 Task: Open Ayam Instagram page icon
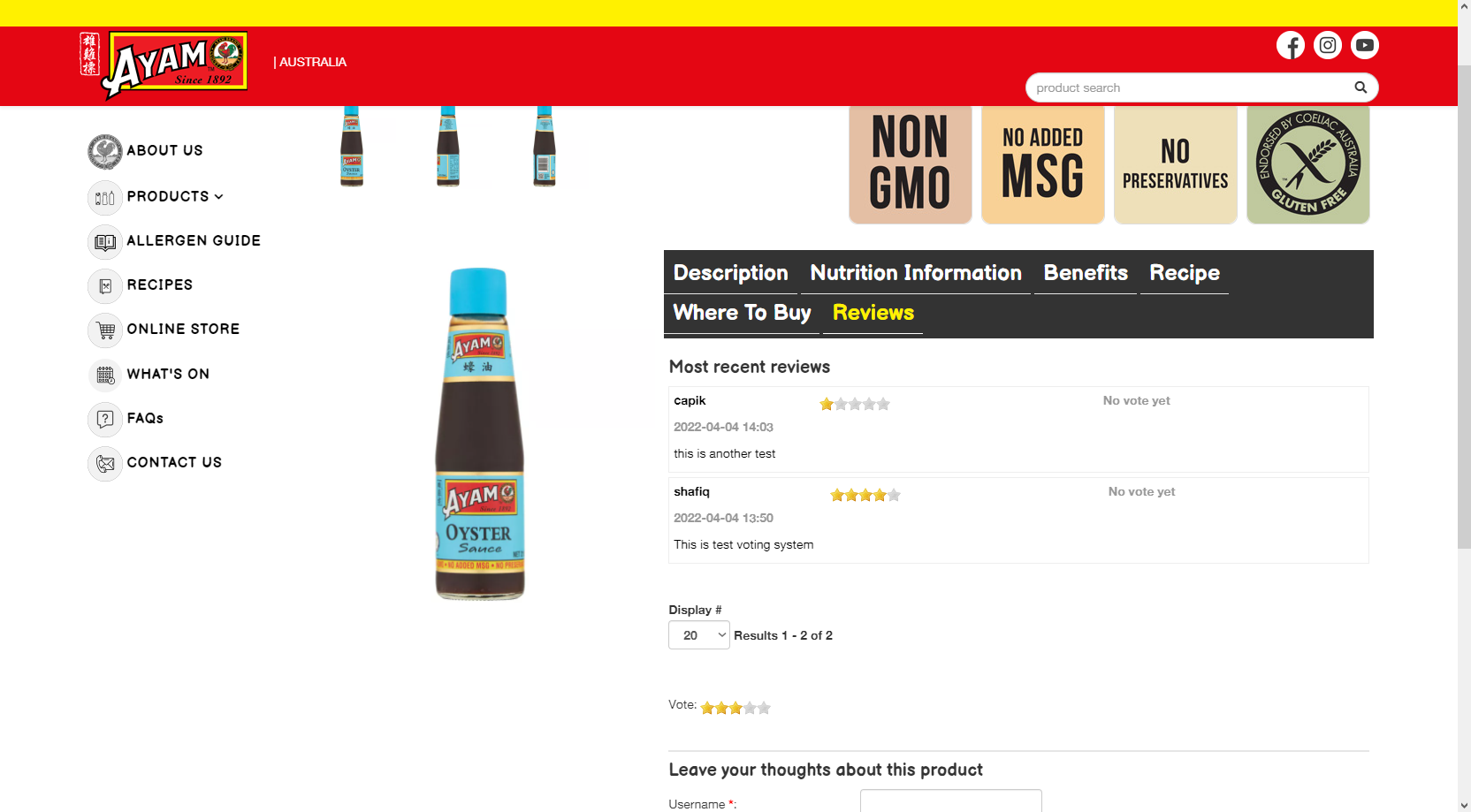1327,45
